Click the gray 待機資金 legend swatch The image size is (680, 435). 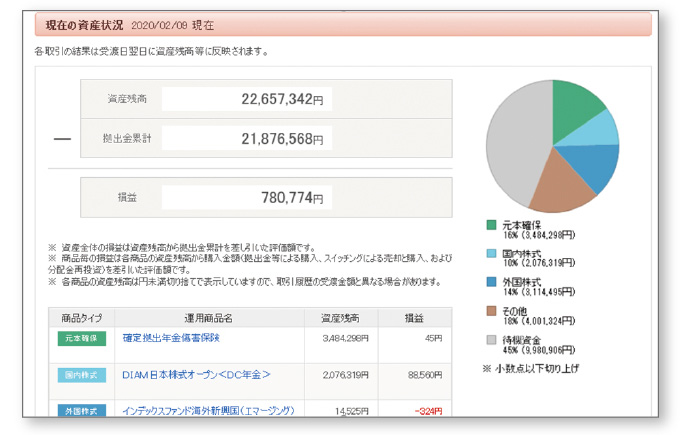click(492, 341)
